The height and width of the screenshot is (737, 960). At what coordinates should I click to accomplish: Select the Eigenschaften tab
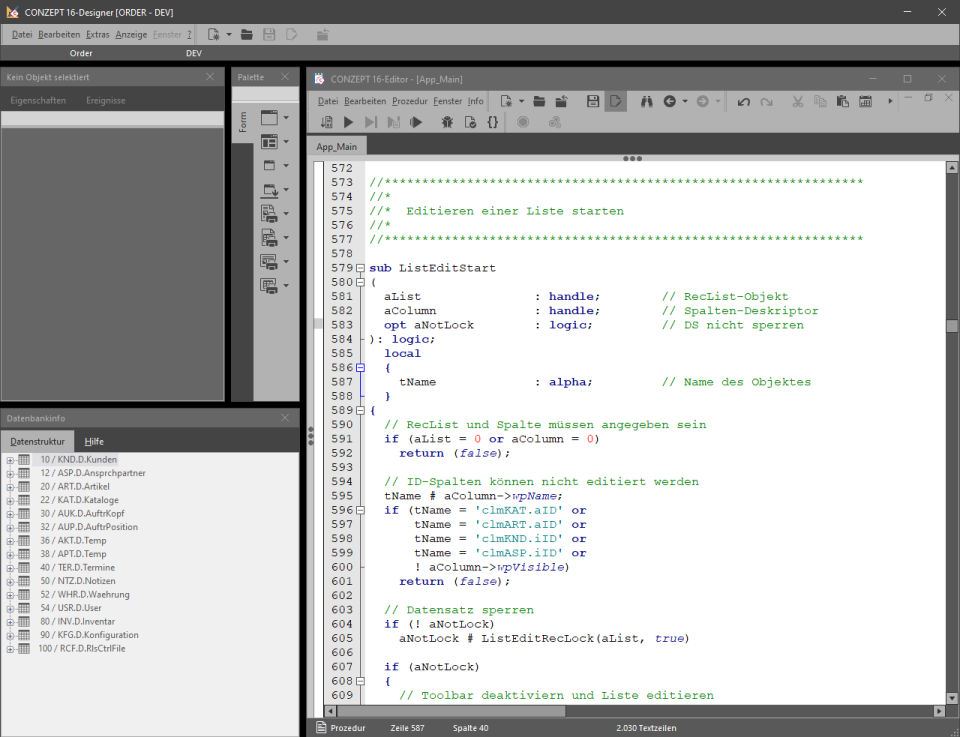[x=38, y=100]
